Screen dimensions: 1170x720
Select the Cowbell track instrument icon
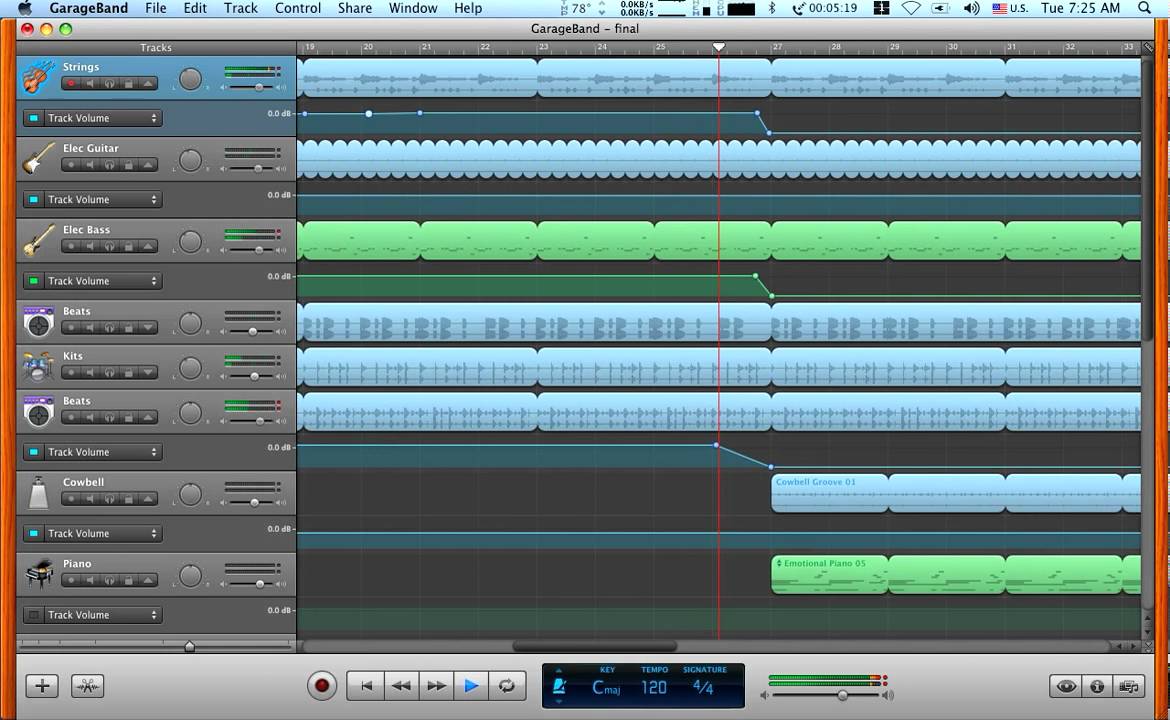pyautogui.click(x=38, y=492)
